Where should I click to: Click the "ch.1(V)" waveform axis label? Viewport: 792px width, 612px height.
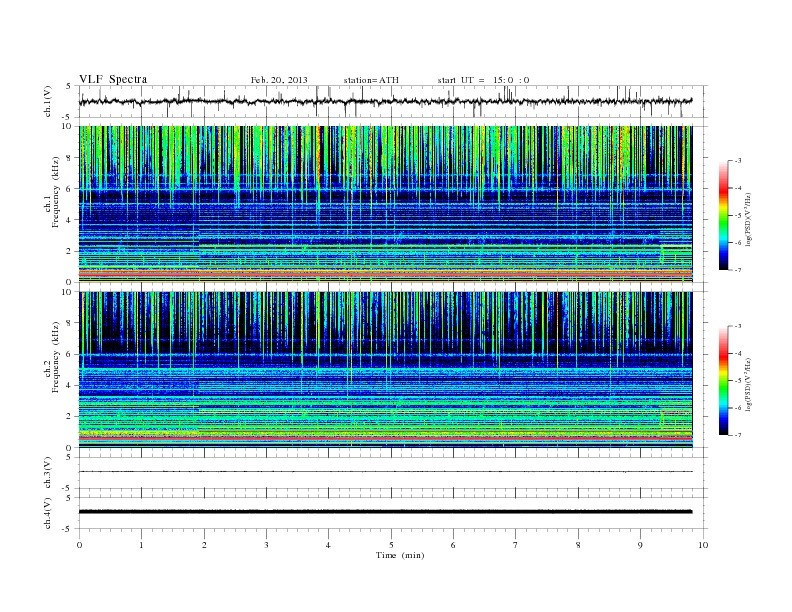(47, 101)
